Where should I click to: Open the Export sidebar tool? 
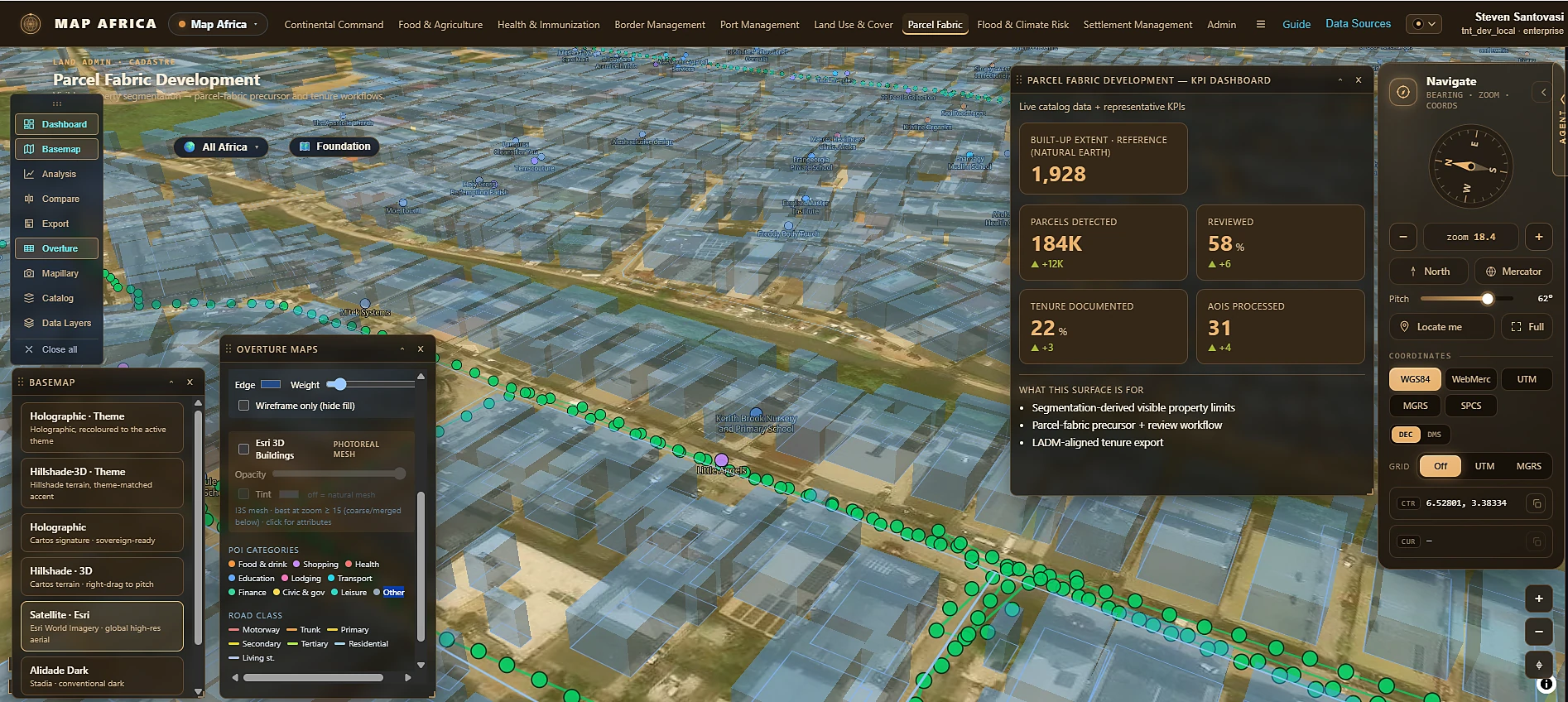pyautogui.click(x=56, y=224)
